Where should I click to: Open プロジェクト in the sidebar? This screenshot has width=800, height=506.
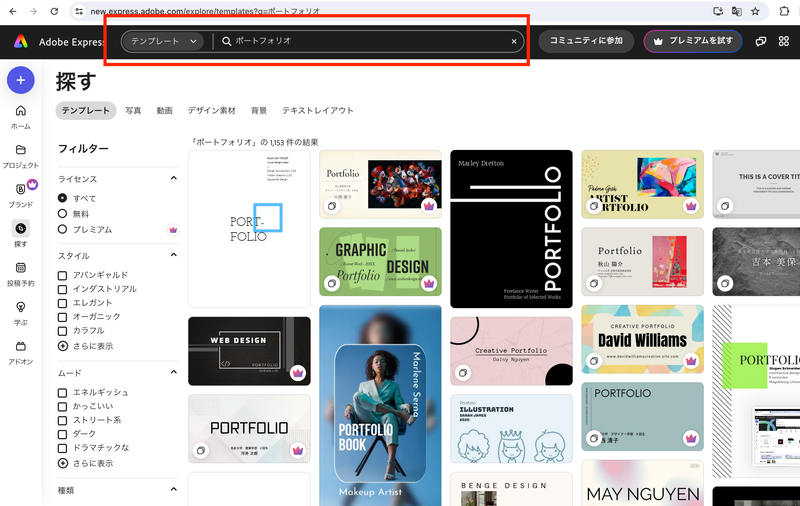20,157
